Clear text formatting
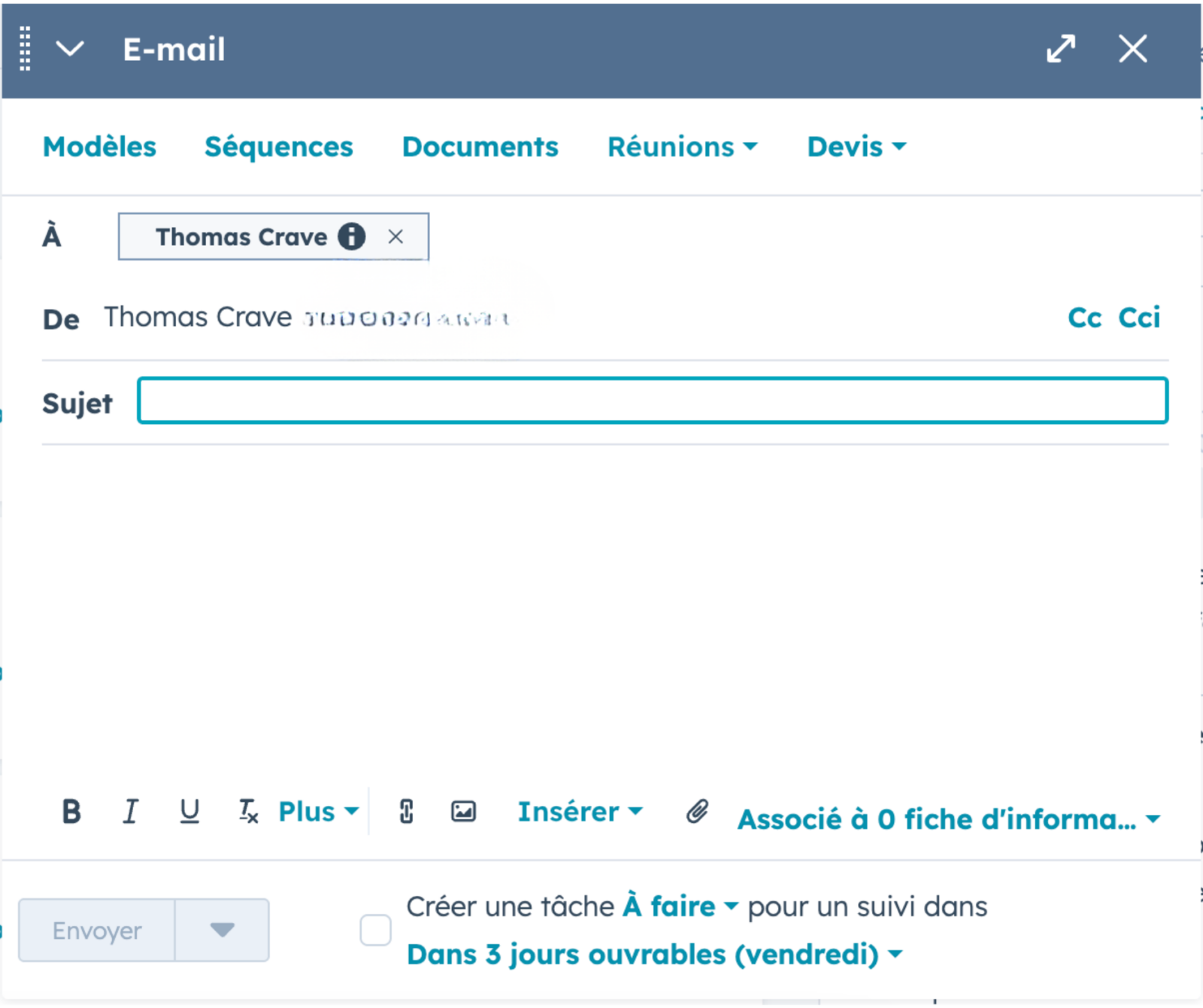This screenshot has width=1203, height=1008. pos(248,812)
